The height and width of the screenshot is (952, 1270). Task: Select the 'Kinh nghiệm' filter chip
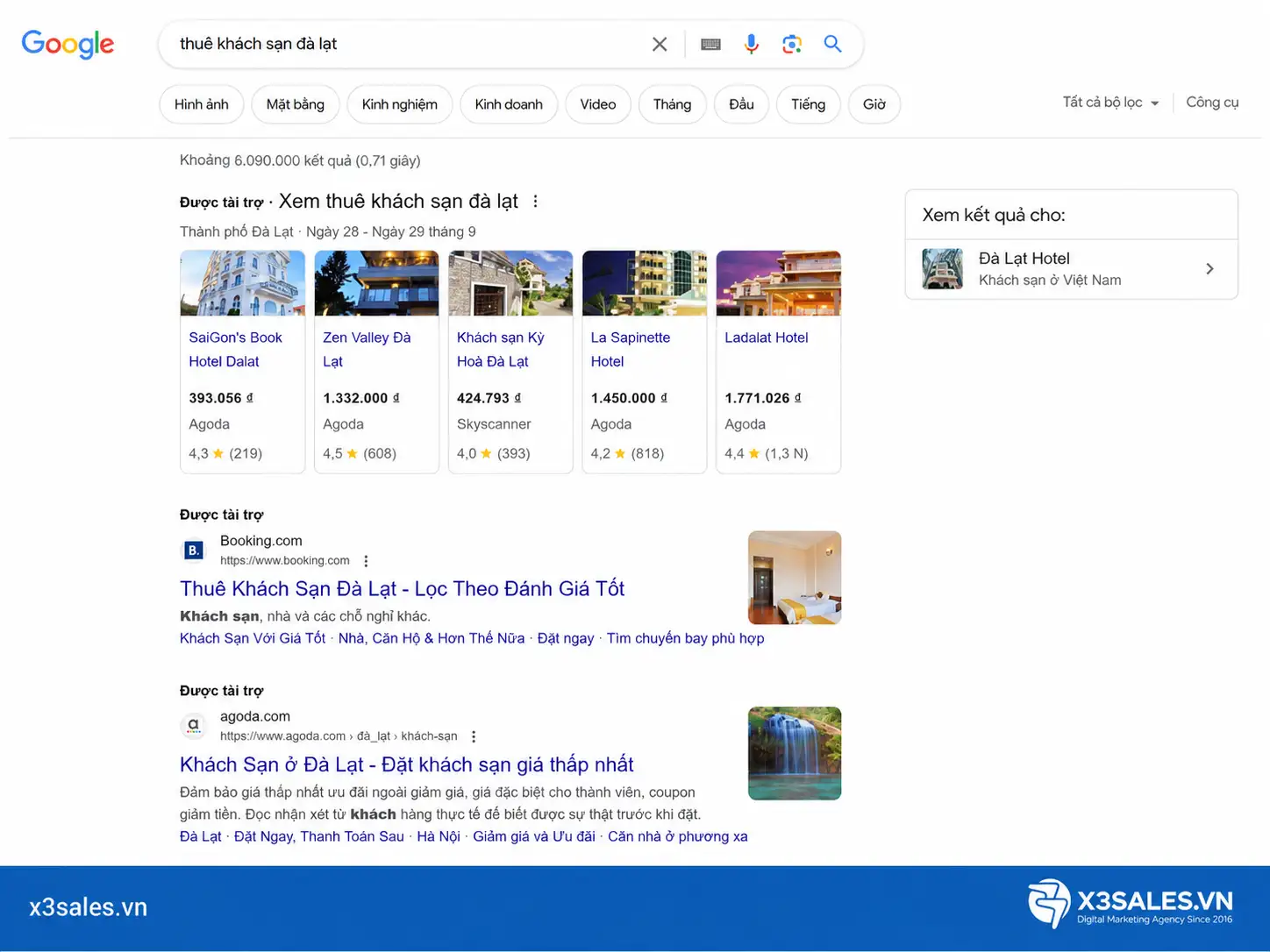(x=400, y=104)
